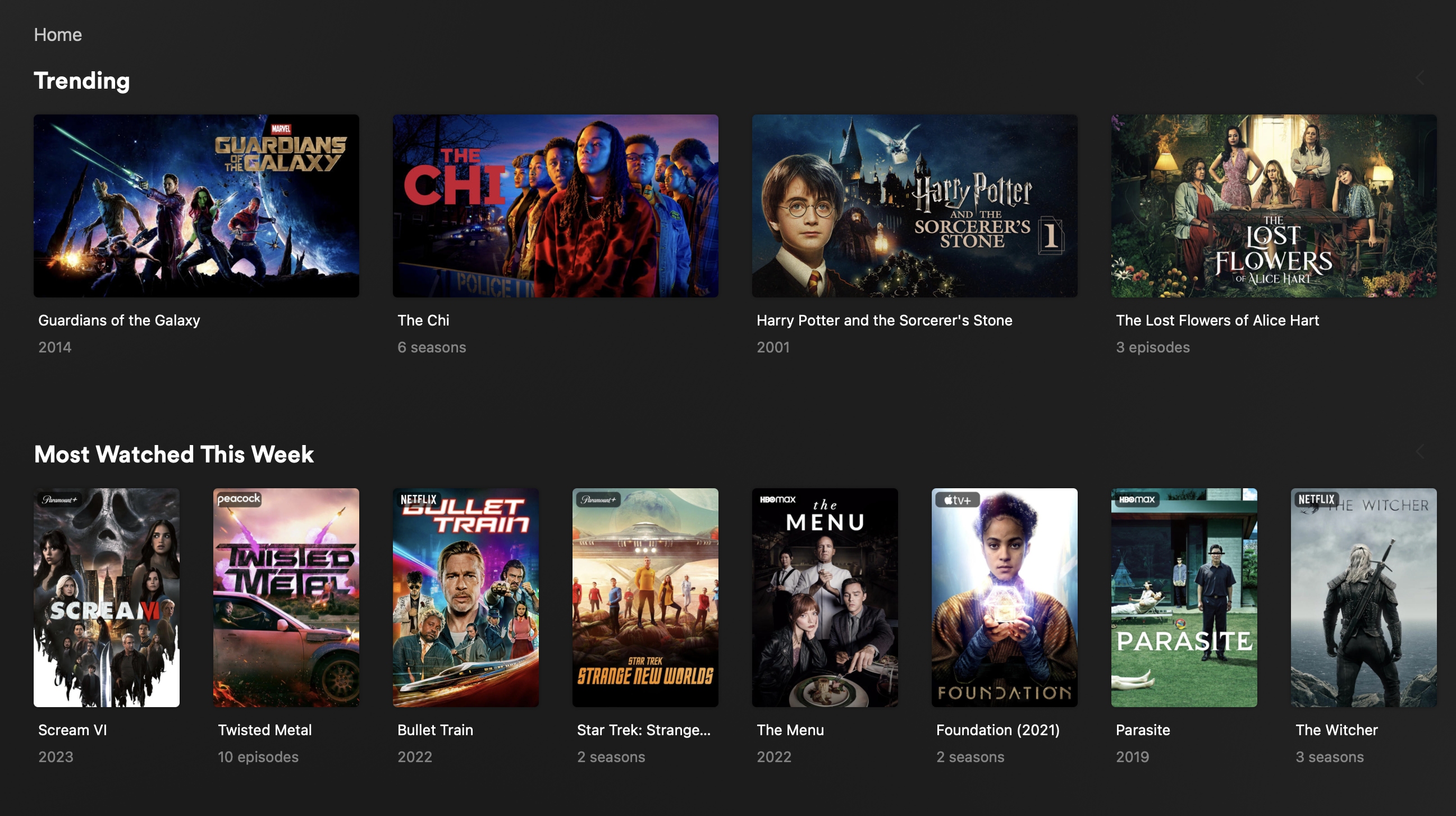Open Harry Potter and the Sorcerer's Stone title

coord(884,320)
